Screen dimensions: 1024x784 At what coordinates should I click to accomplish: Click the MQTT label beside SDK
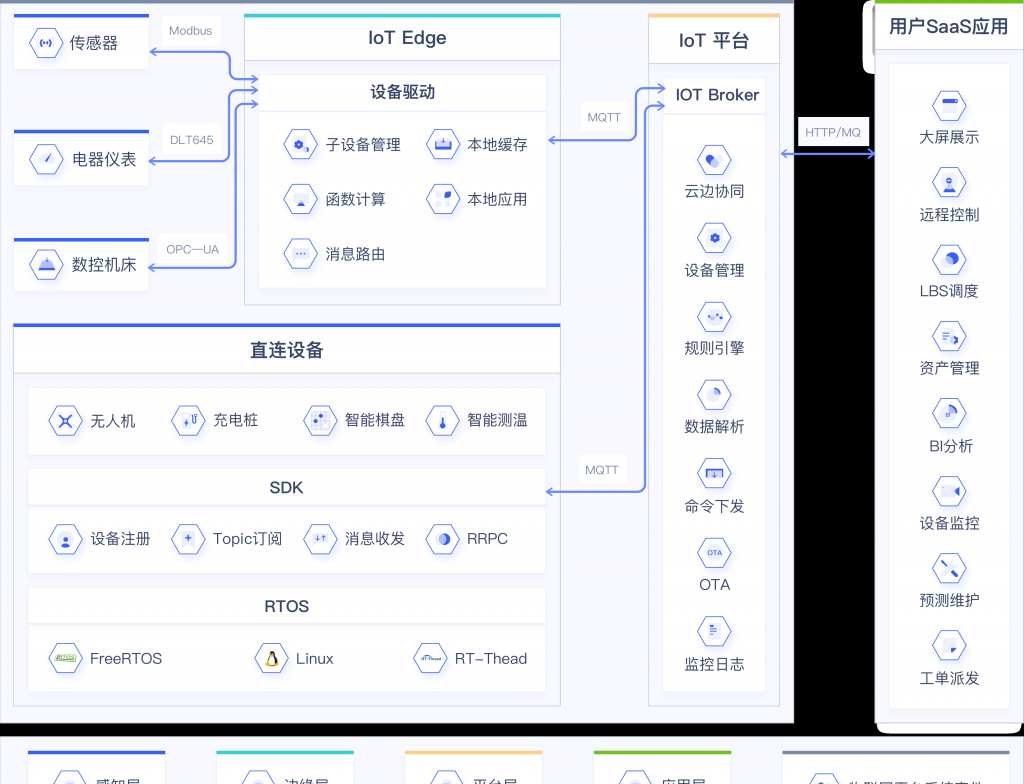(601, 470)
